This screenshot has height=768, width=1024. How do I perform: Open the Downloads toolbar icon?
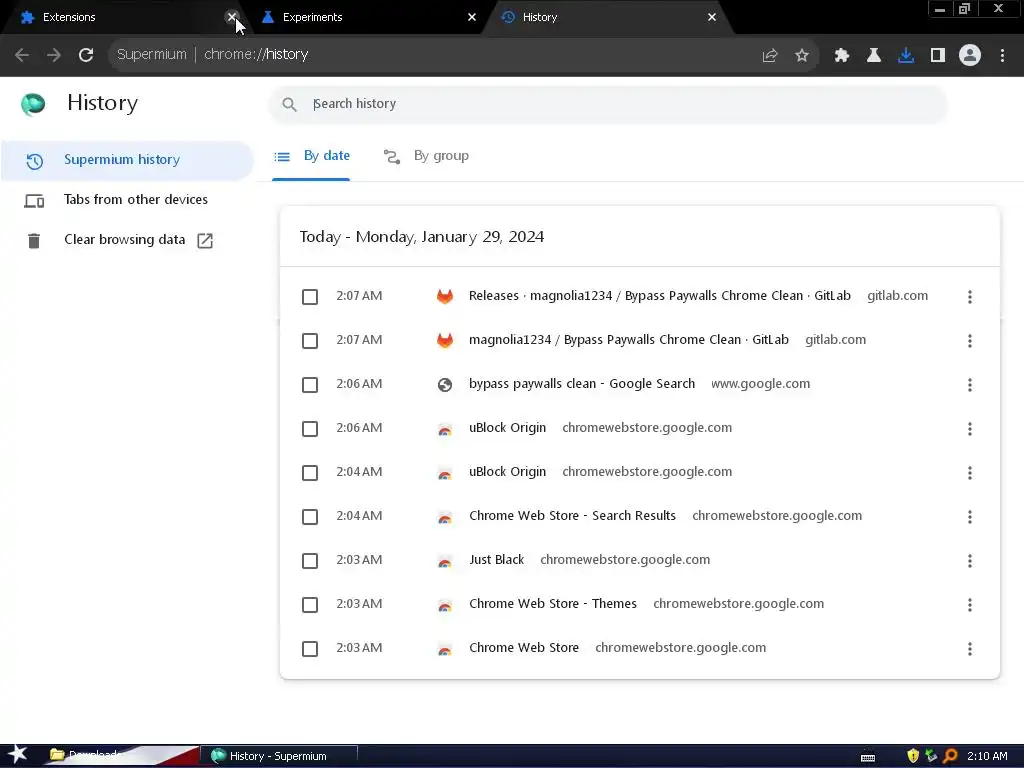click(906, 56)
